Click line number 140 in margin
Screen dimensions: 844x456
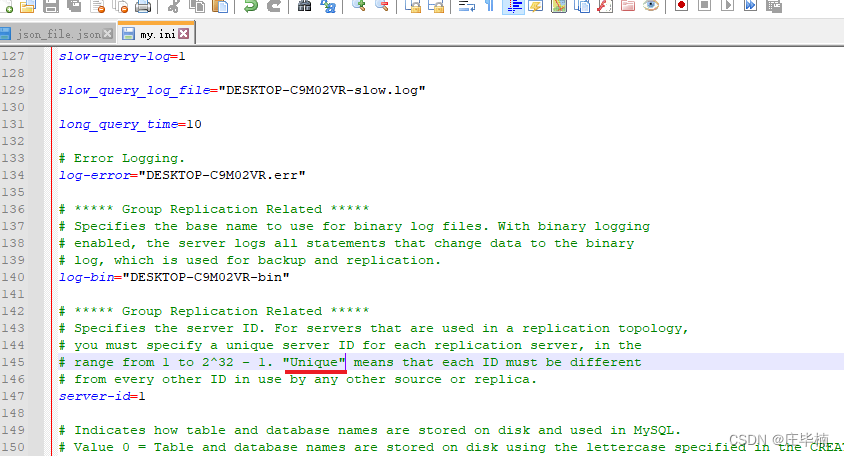click(13, 277)
